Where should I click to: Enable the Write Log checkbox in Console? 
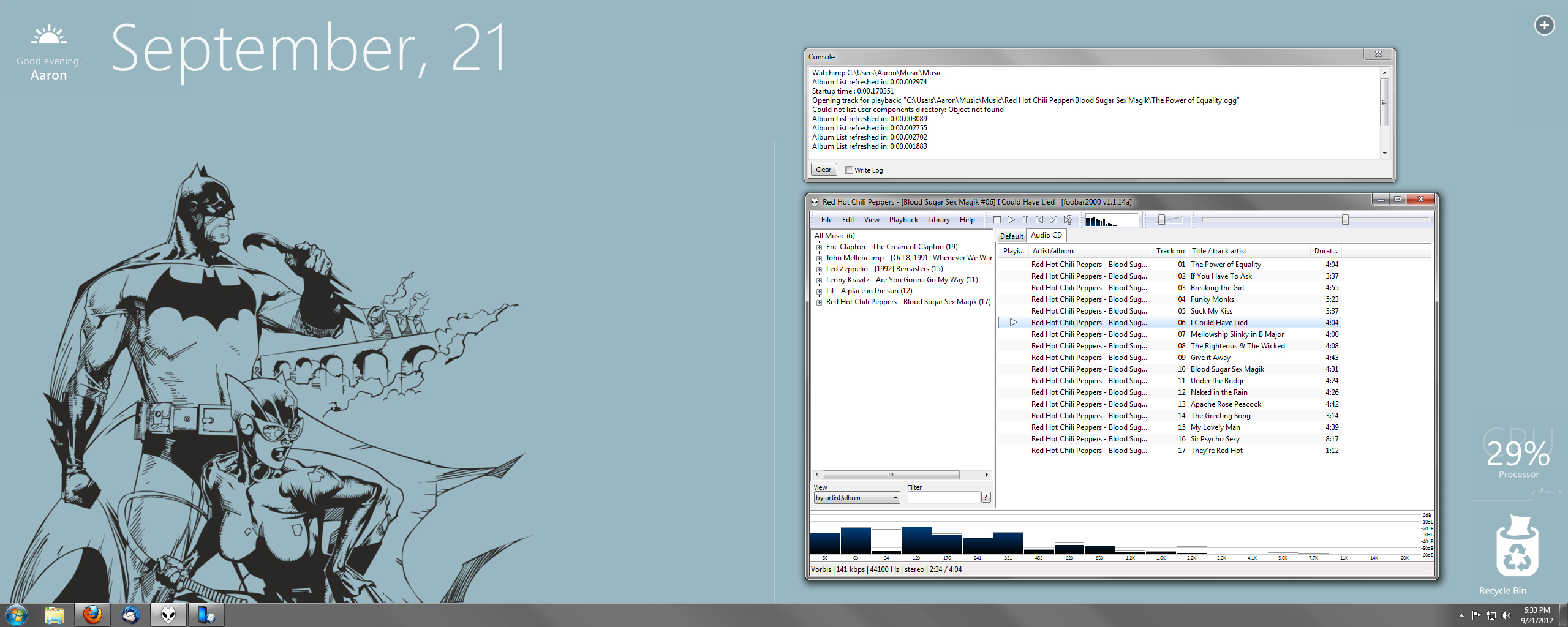pyautogui.click(x=849, y=170)
